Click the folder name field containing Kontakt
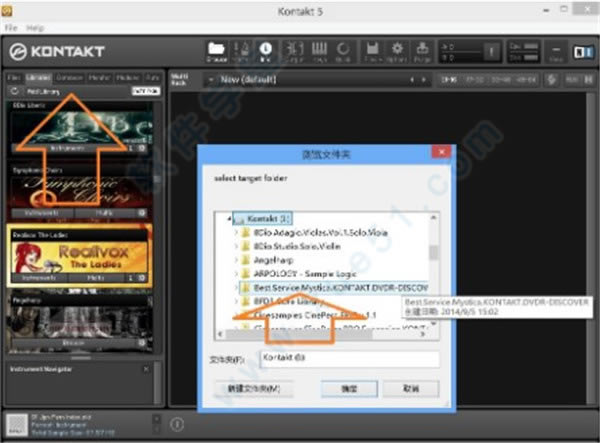Viewport: 600px width, 443px height. click(x=349, y=359)
